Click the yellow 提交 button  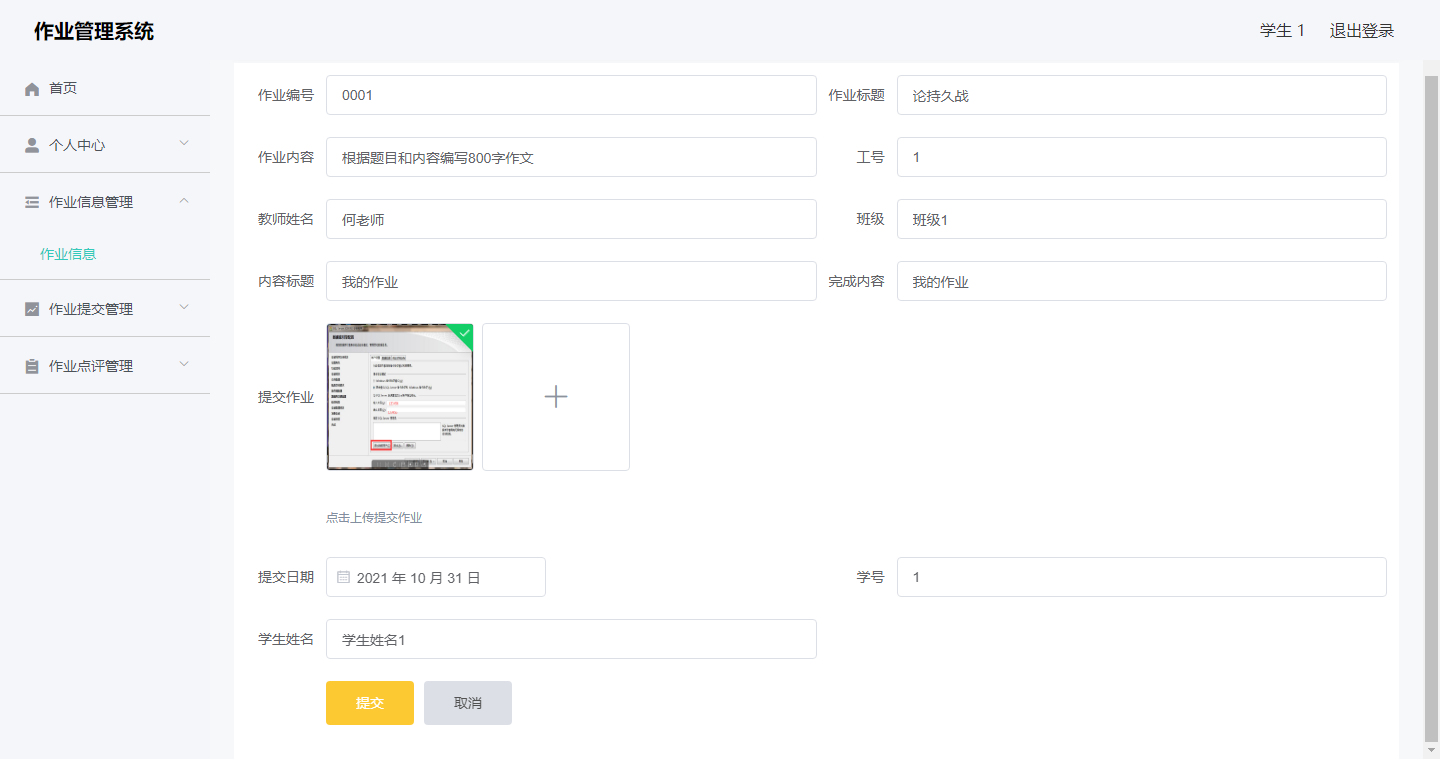coord(370,703)
